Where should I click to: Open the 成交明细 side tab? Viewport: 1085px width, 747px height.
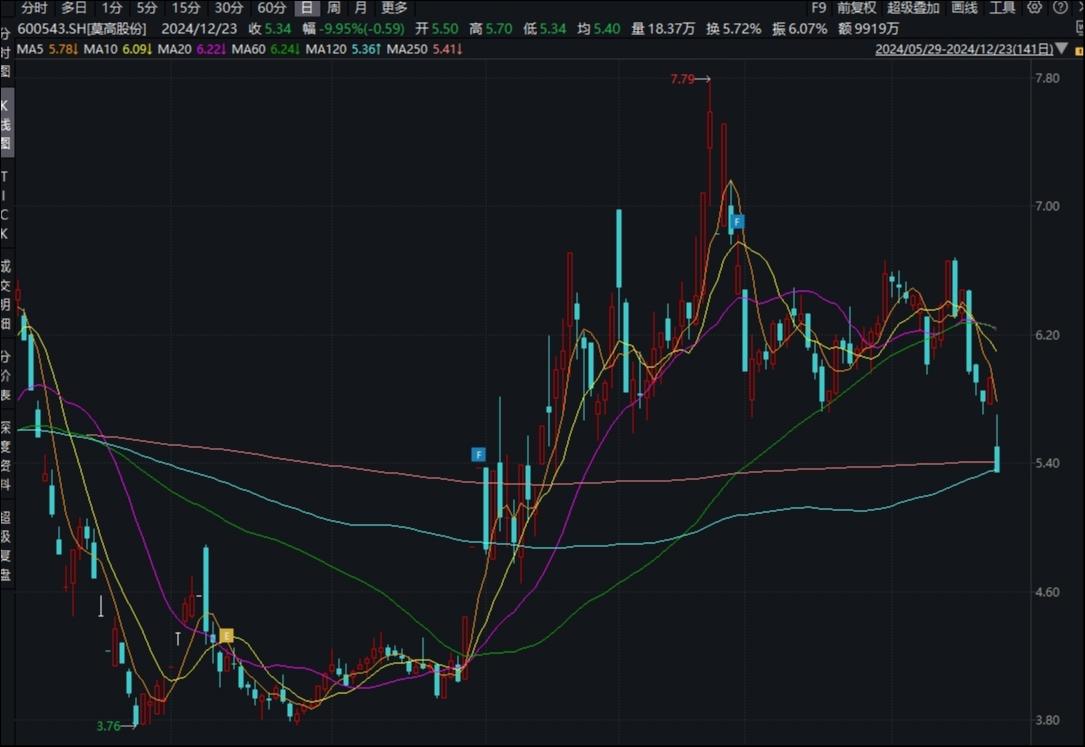point(6,295)
